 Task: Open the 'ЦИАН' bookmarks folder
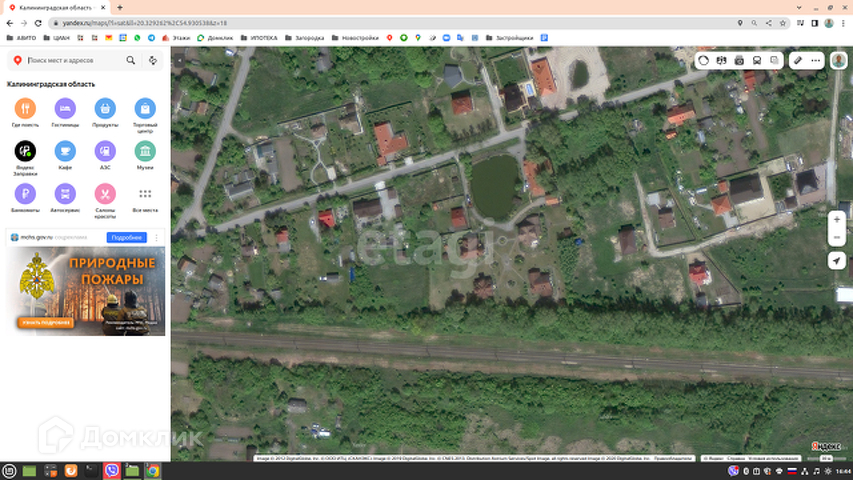tap(56, 38)
